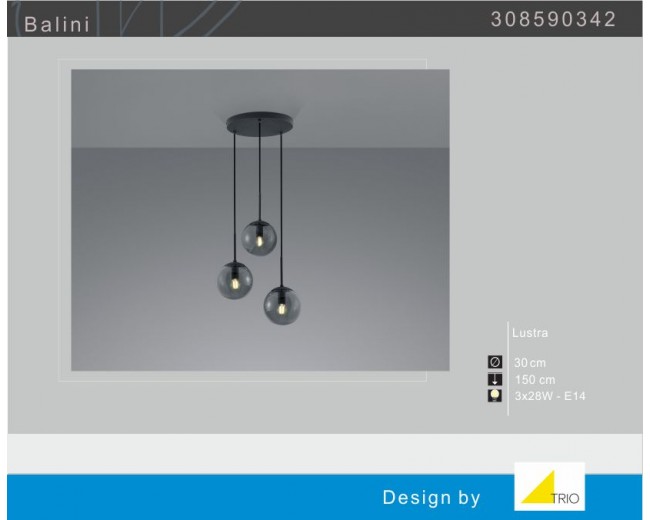Click the height arrow icon
The height and width of the screenshot is (520, 650).
coord(494,379)
